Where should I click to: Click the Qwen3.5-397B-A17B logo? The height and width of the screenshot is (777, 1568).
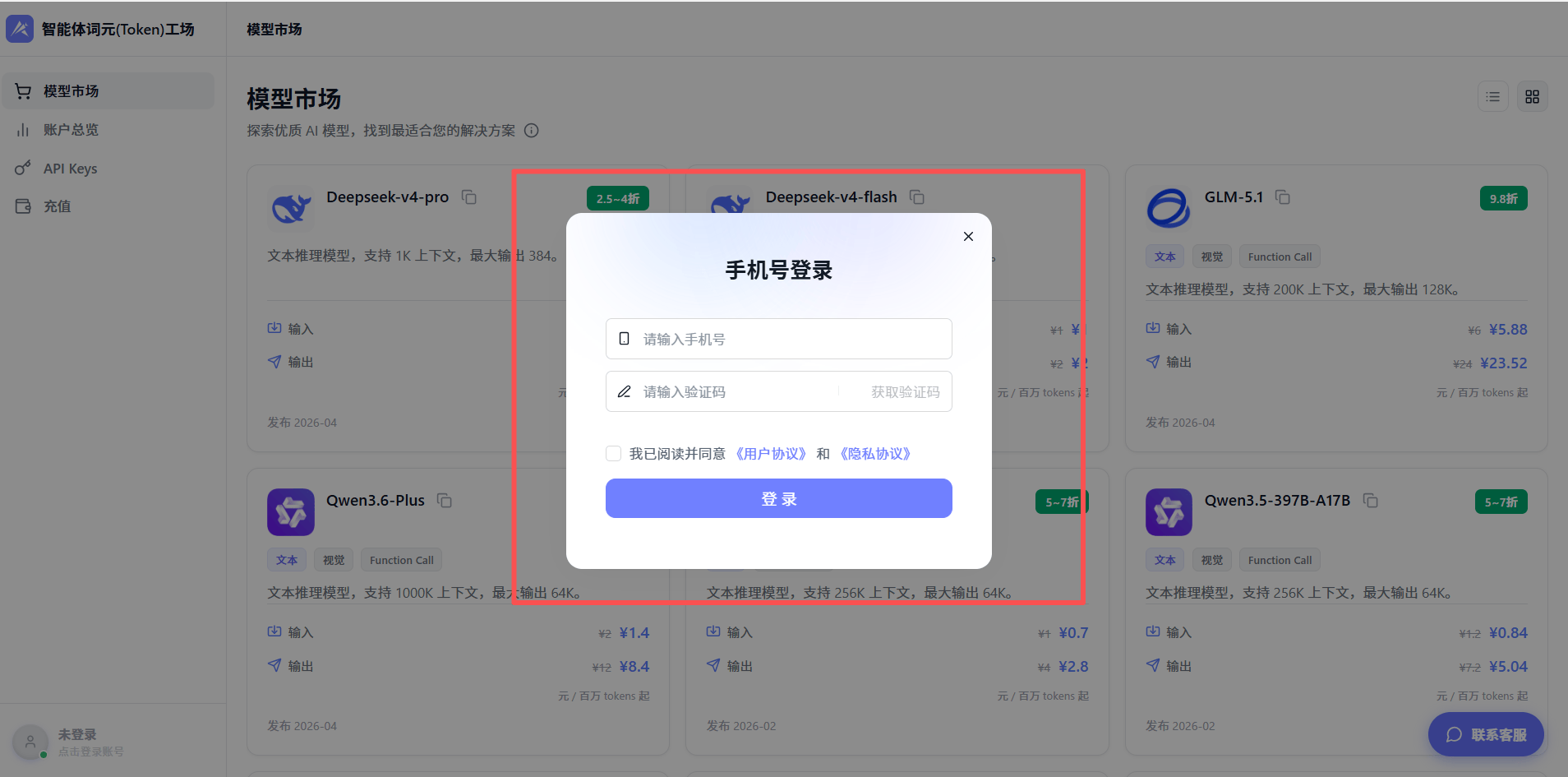1169,512
